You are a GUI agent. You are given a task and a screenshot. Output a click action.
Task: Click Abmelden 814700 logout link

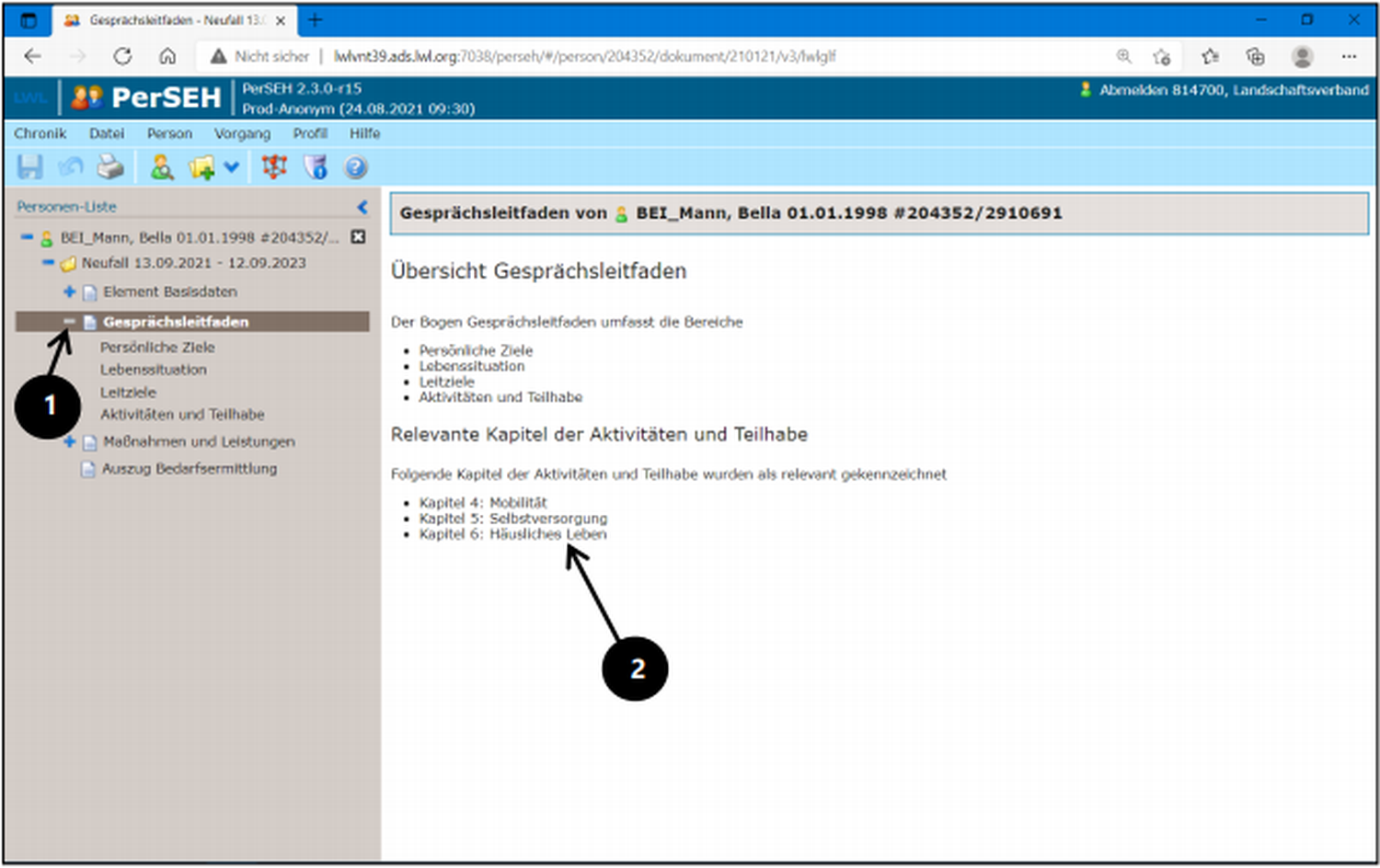tap(1233, 90)
